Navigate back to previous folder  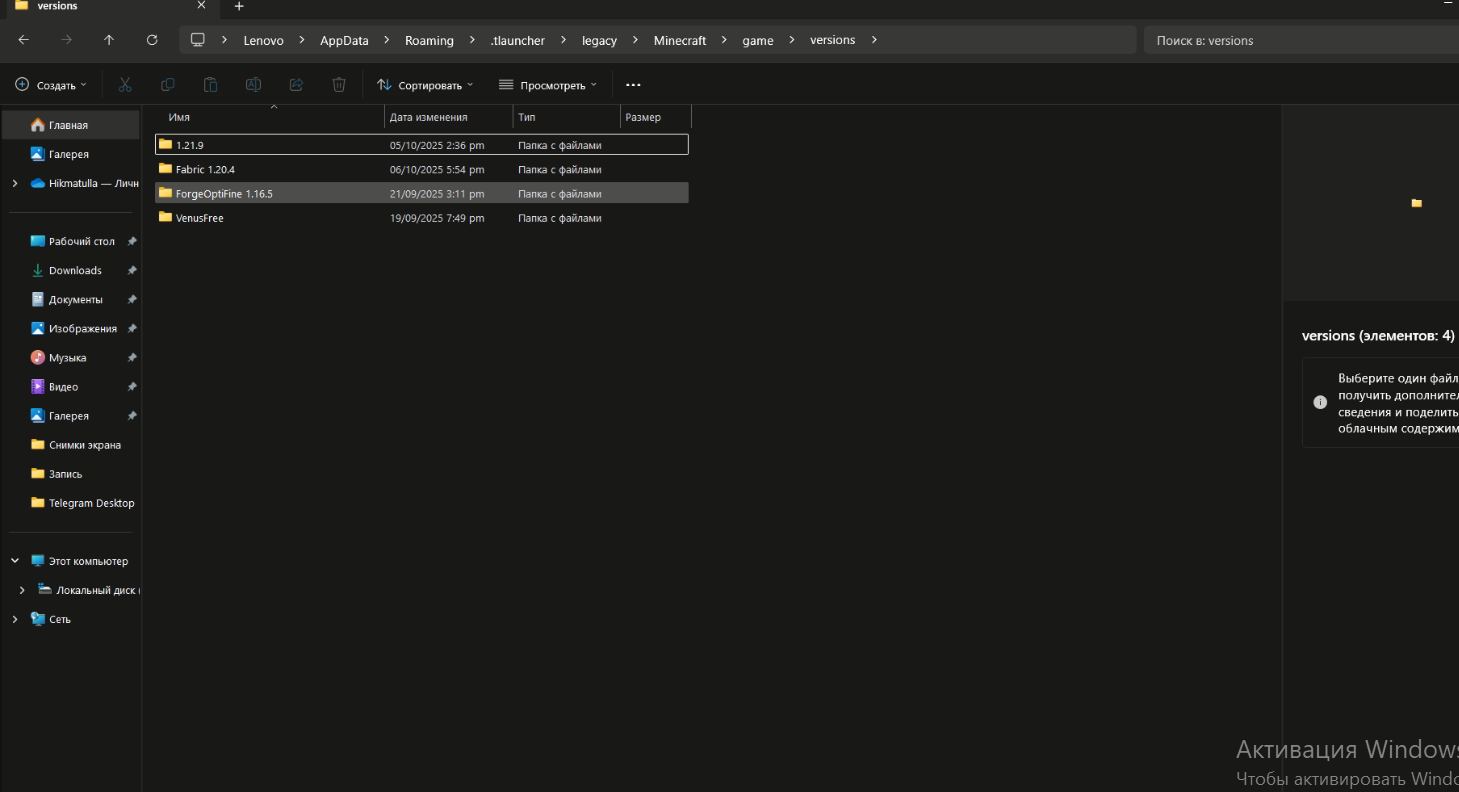(x=24, y=40)
